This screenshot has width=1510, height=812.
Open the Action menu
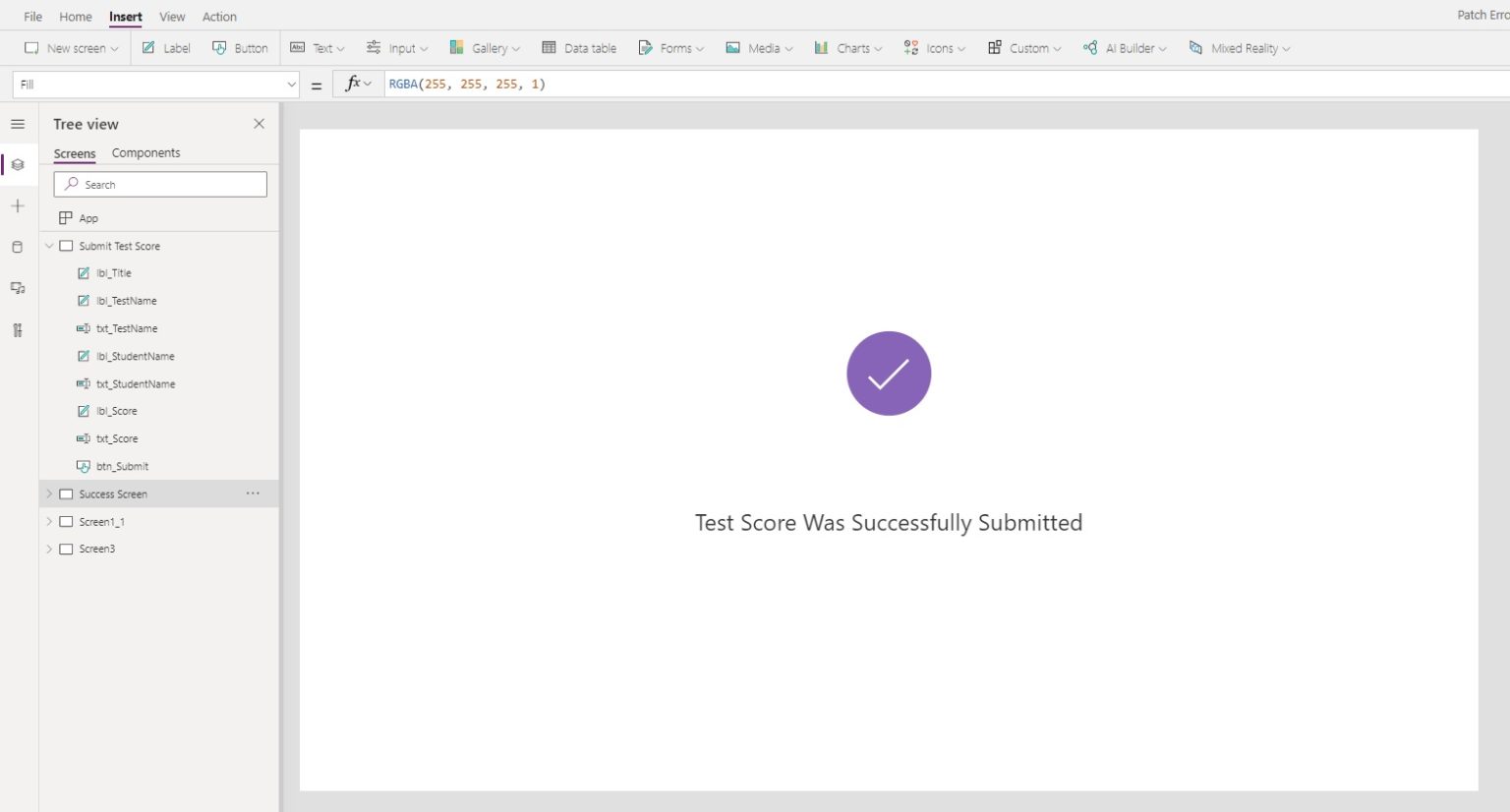tap(219, 16)
